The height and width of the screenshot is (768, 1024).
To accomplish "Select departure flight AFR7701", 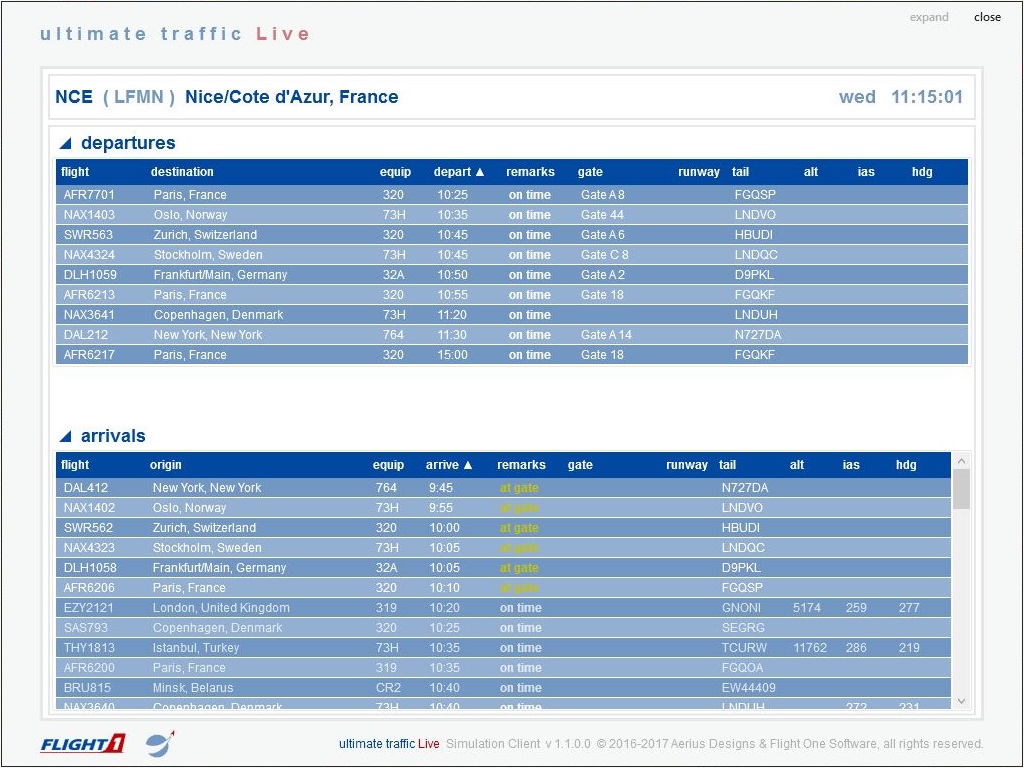I will pos(511,195).
